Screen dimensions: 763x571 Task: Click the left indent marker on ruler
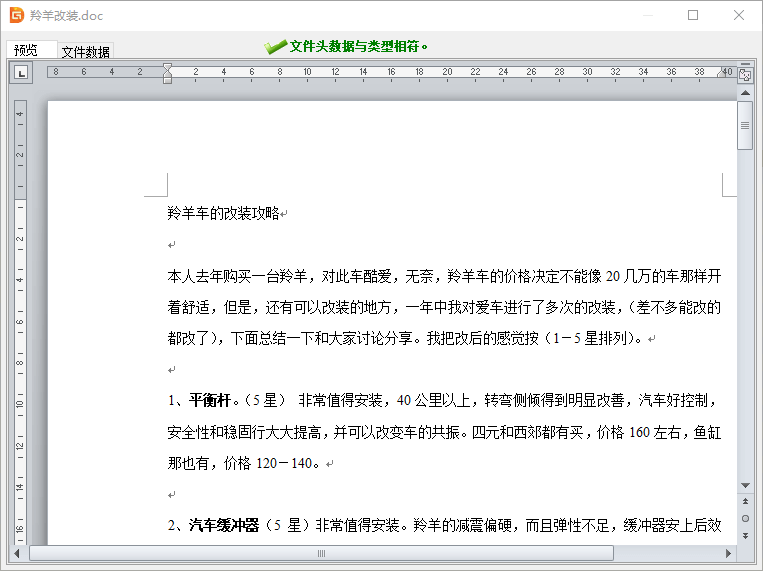167,78
